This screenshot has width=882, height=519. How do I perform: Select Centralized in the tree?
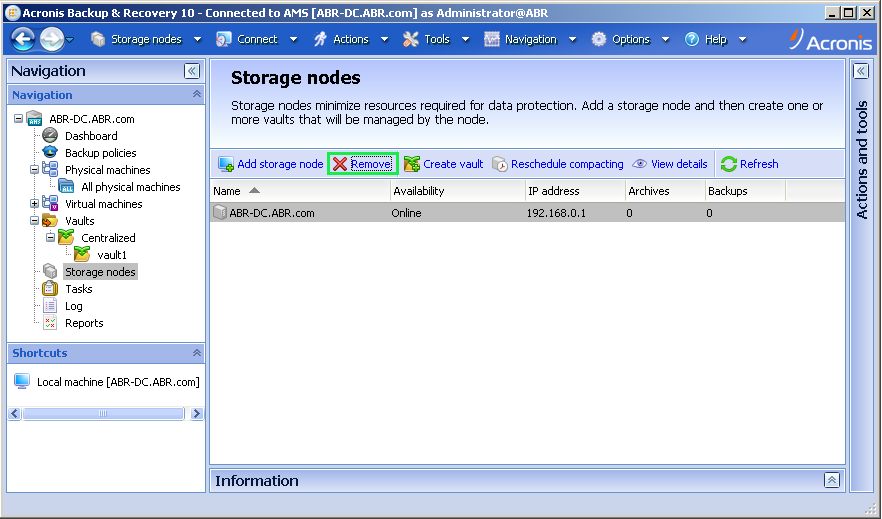[108, 238]
